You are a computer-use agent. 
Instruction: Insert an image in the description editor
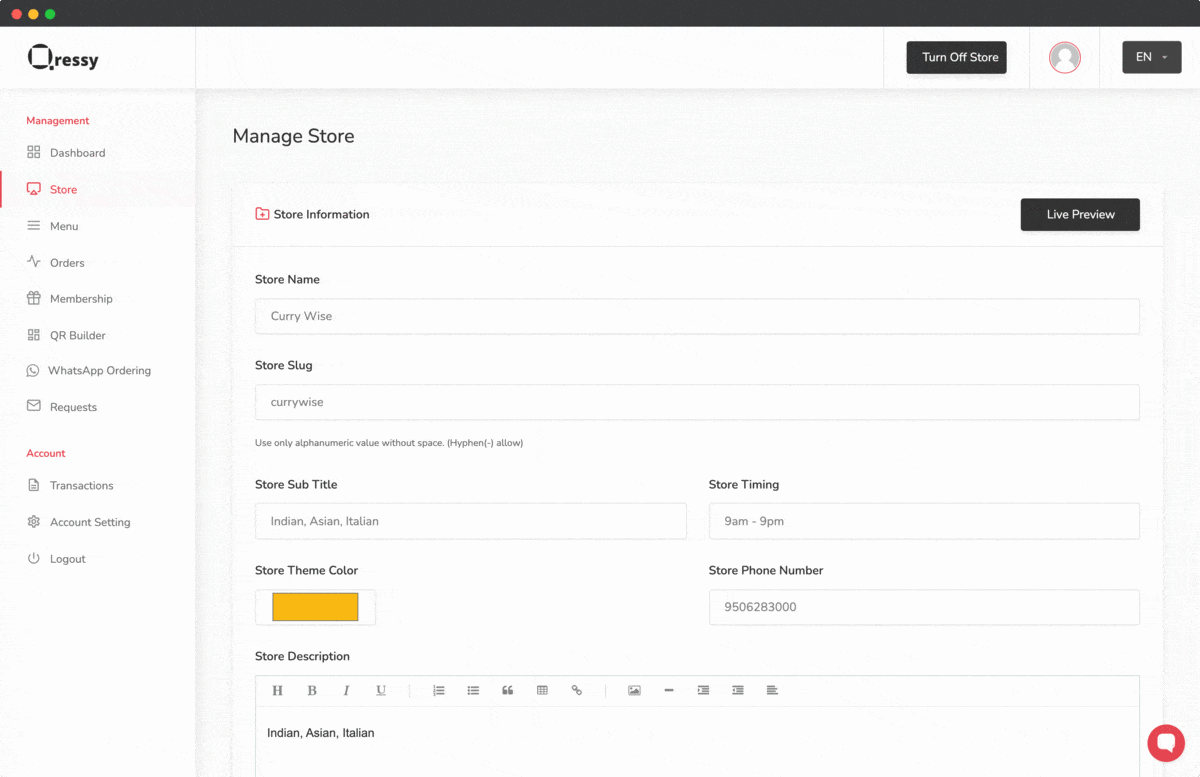(x=634, y=690)
